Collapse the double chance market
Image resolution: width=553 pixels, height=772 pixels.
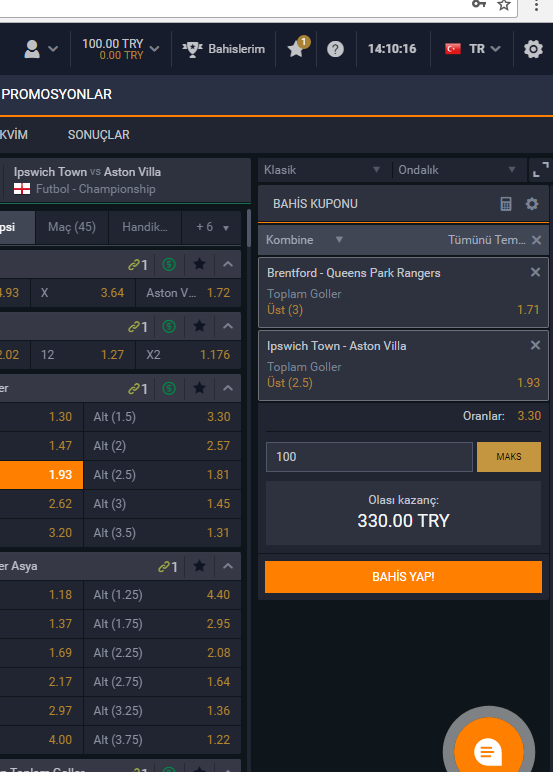click(x=228, y=326)
